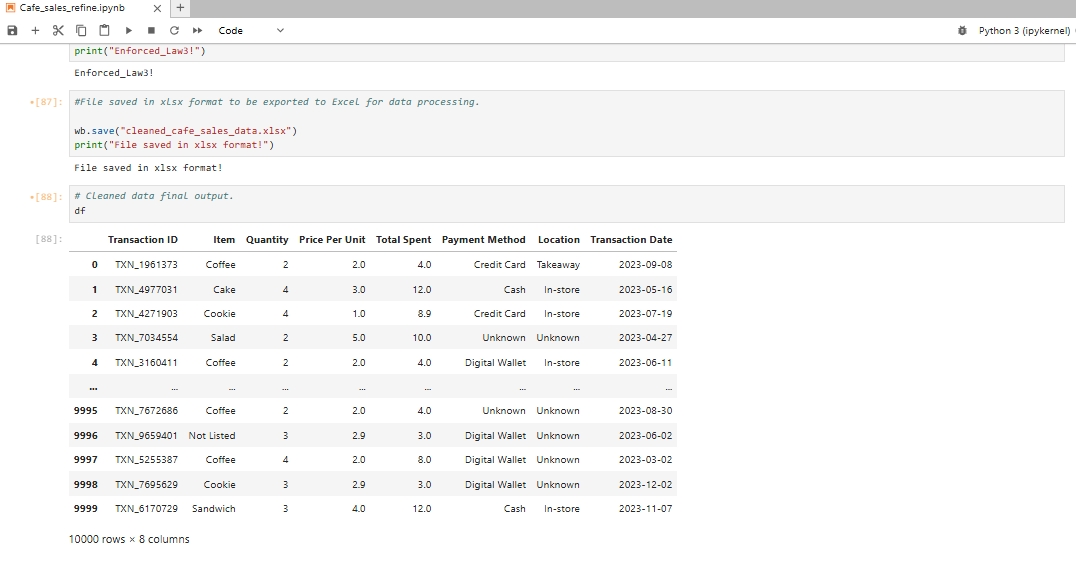Screen dimensions: 1076x585
Task: Open a new launcher tab with plus
Action: pos(180,8)
